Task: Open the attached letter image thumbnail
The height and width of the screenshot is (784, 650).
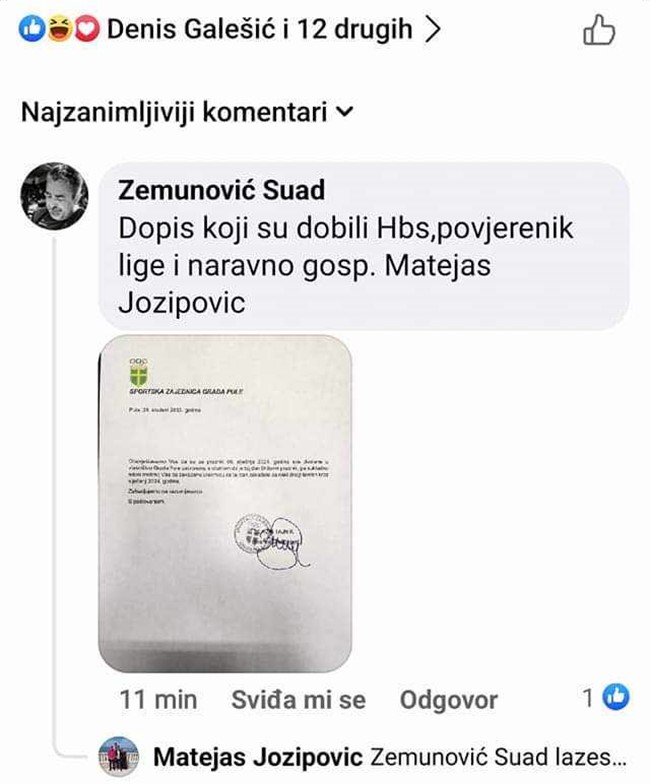Action: tap(225, 504)
